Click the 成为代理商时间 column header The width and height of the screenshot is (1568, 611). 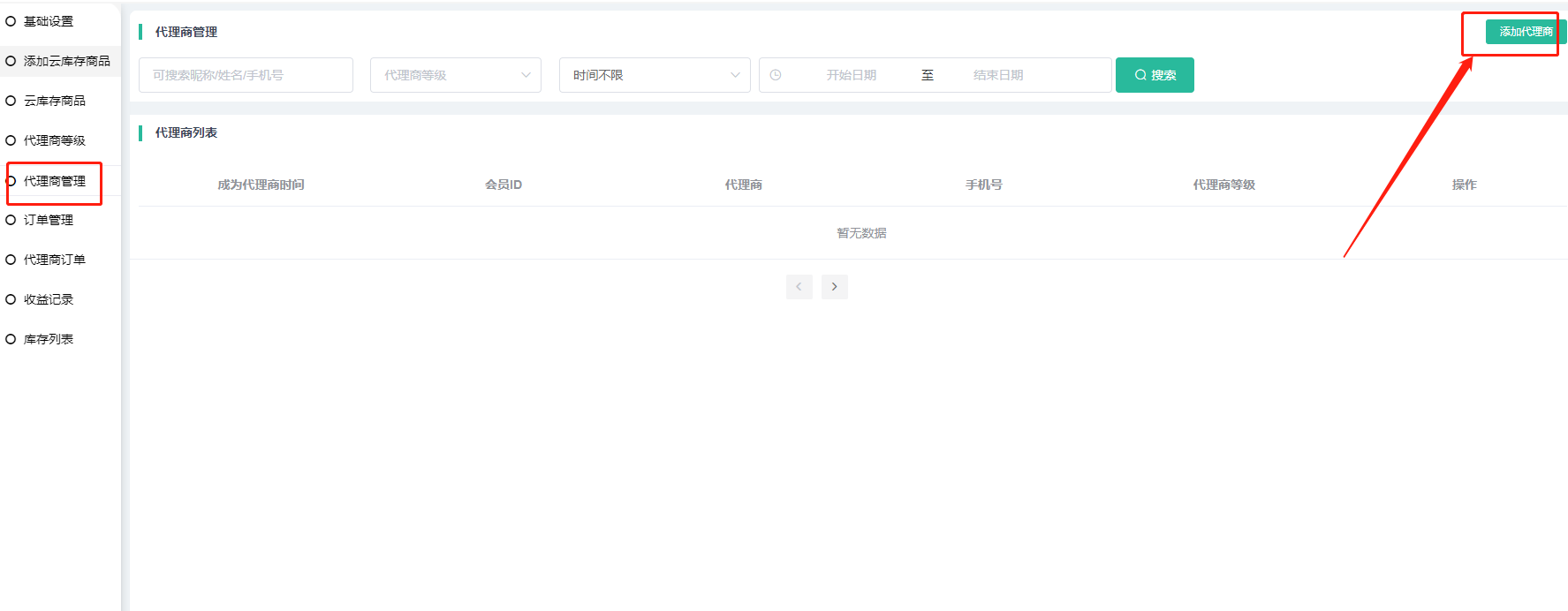(x=261, y=185)
